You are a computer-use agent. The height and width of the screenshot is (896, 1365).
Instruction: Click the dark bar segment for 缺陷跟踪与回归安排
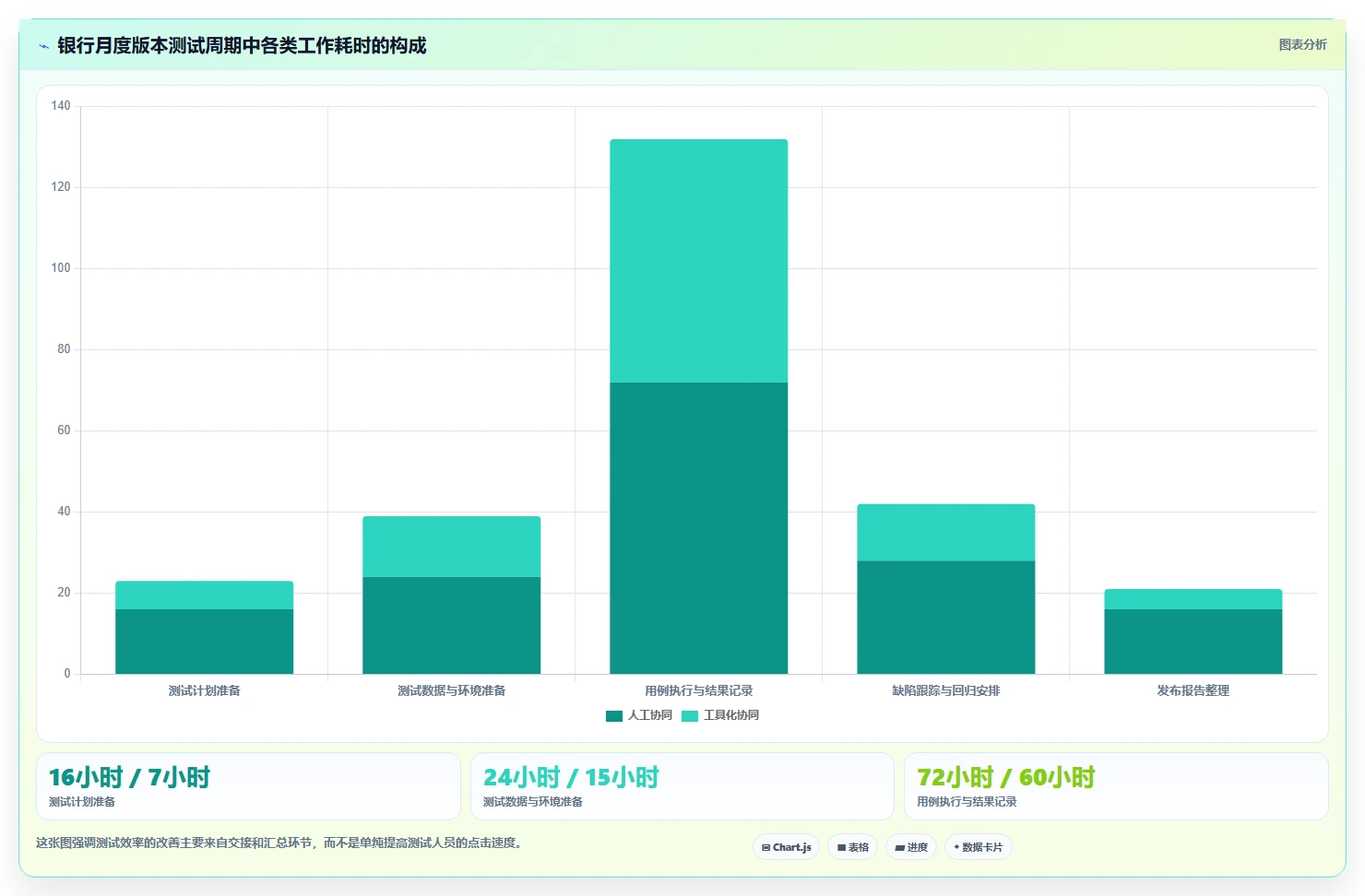(945, 618)
